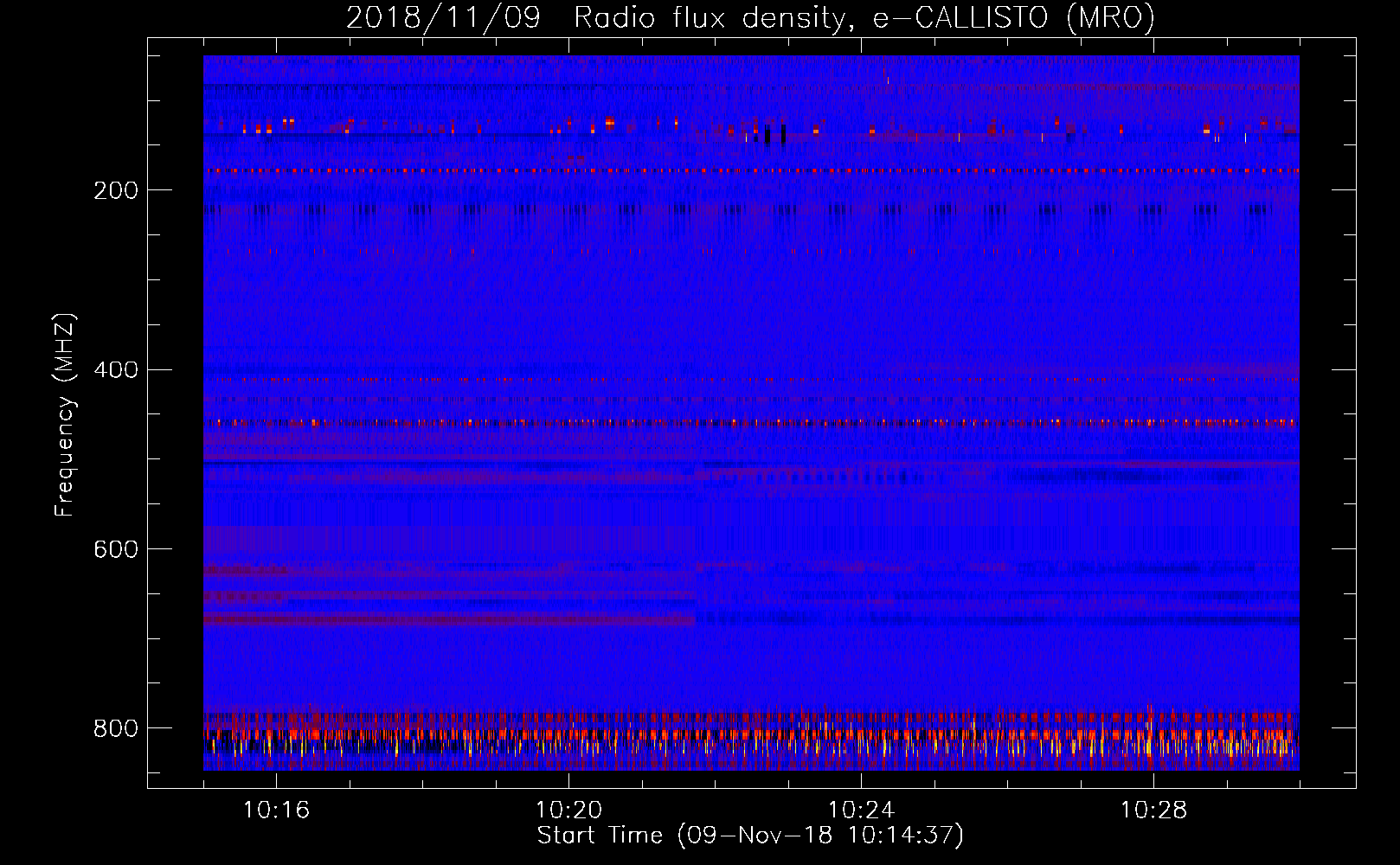1400x865 pixels.
Task: Click the 400 frequency tick label
Action: tap(116, 370)
